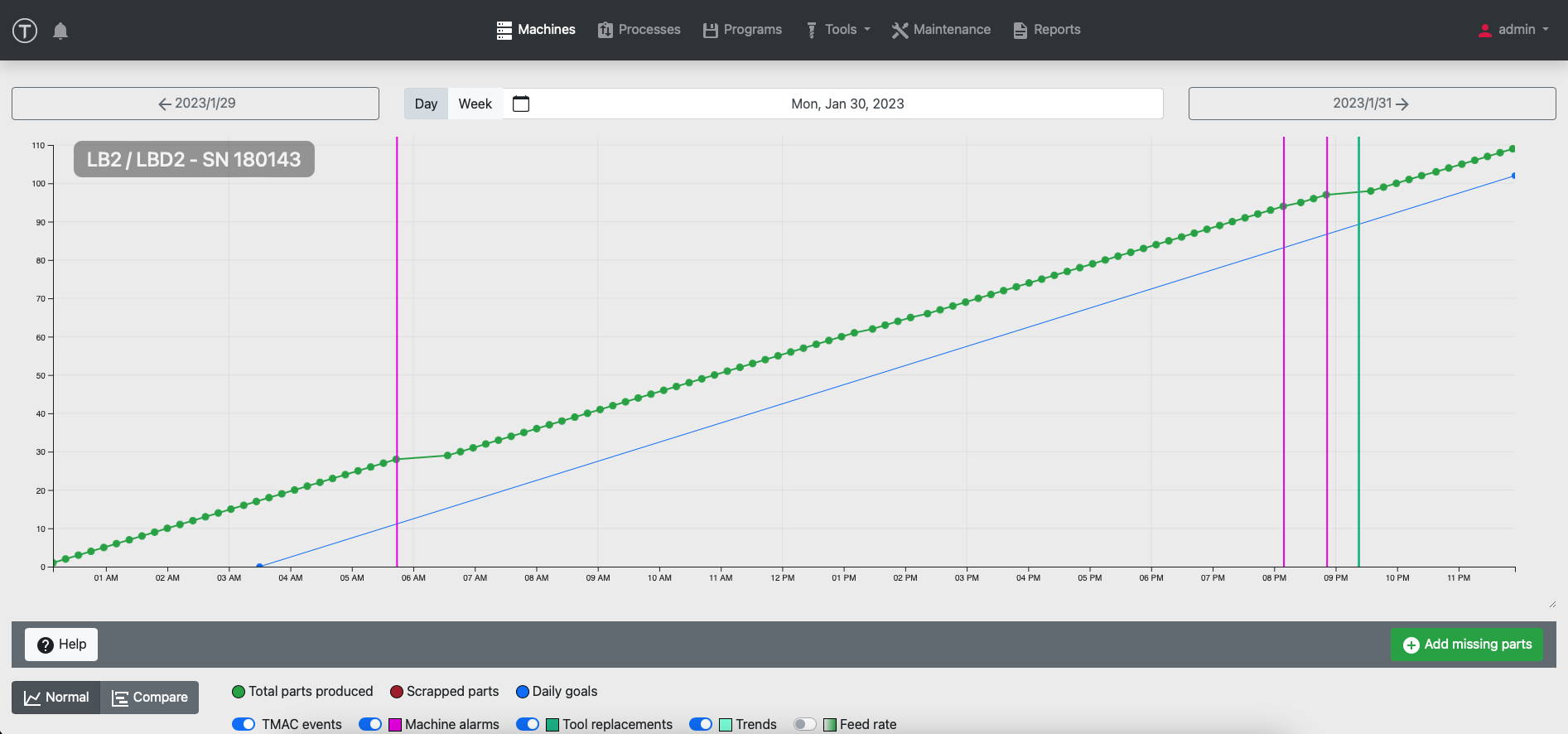
Task: Enable the Feed rate switch
Action: (x=805, y=724)
